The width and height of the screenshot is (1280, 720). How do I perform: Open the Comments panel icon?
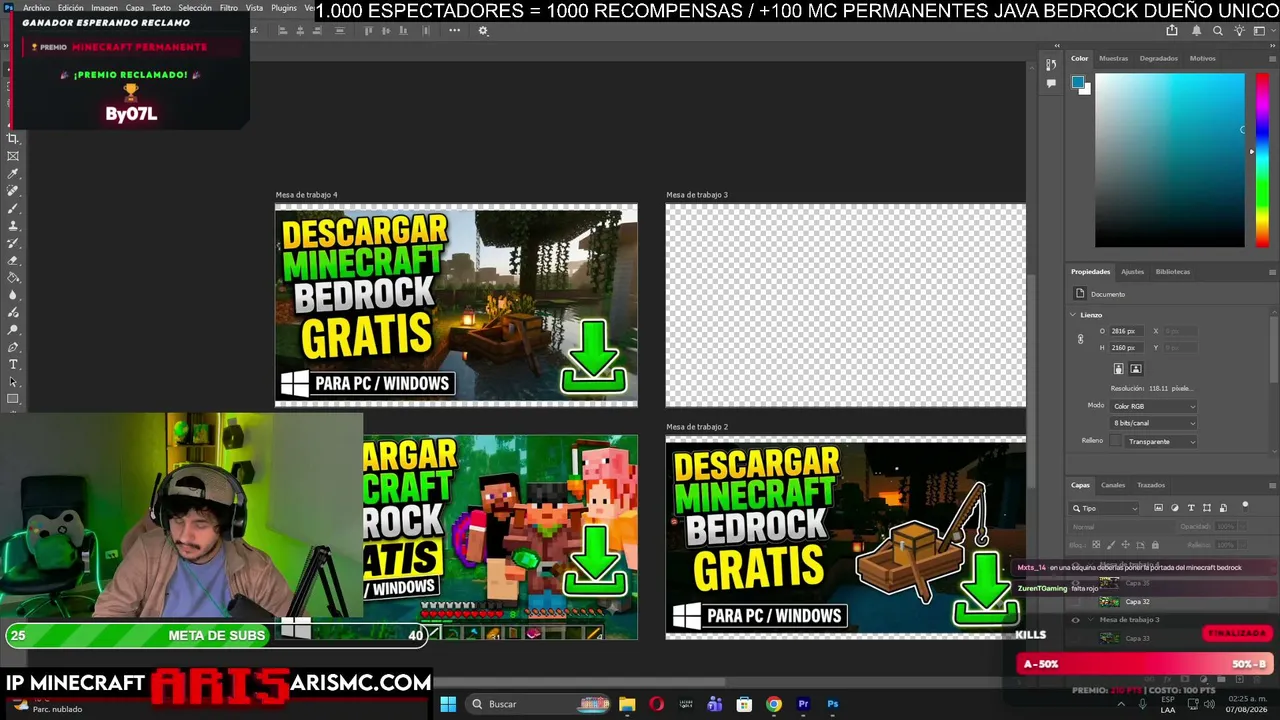point(1051,84)
